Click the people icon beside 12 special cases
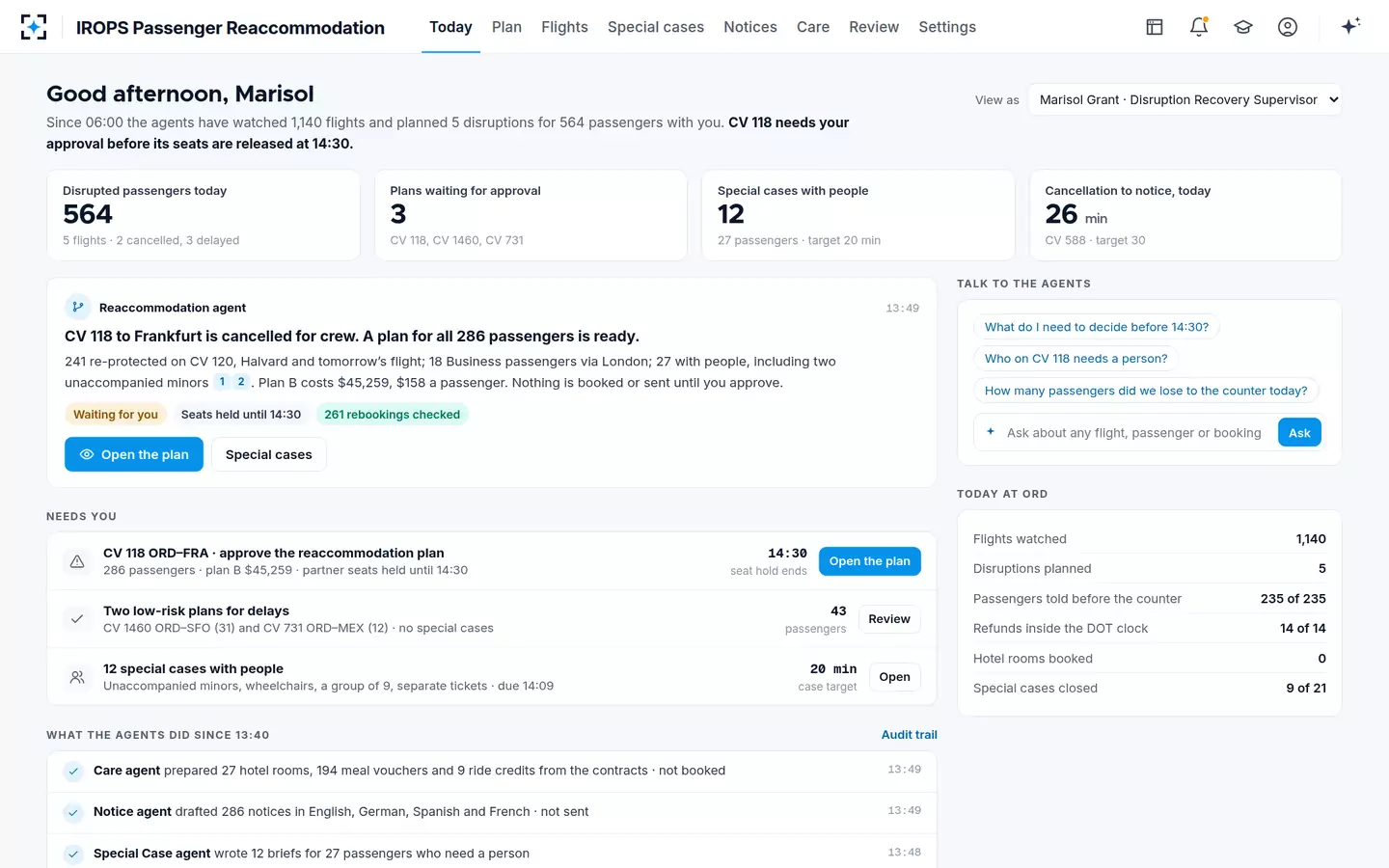The width and height of the screenshot is (1389, 868). pyautogui.click(x=77, y=677)
